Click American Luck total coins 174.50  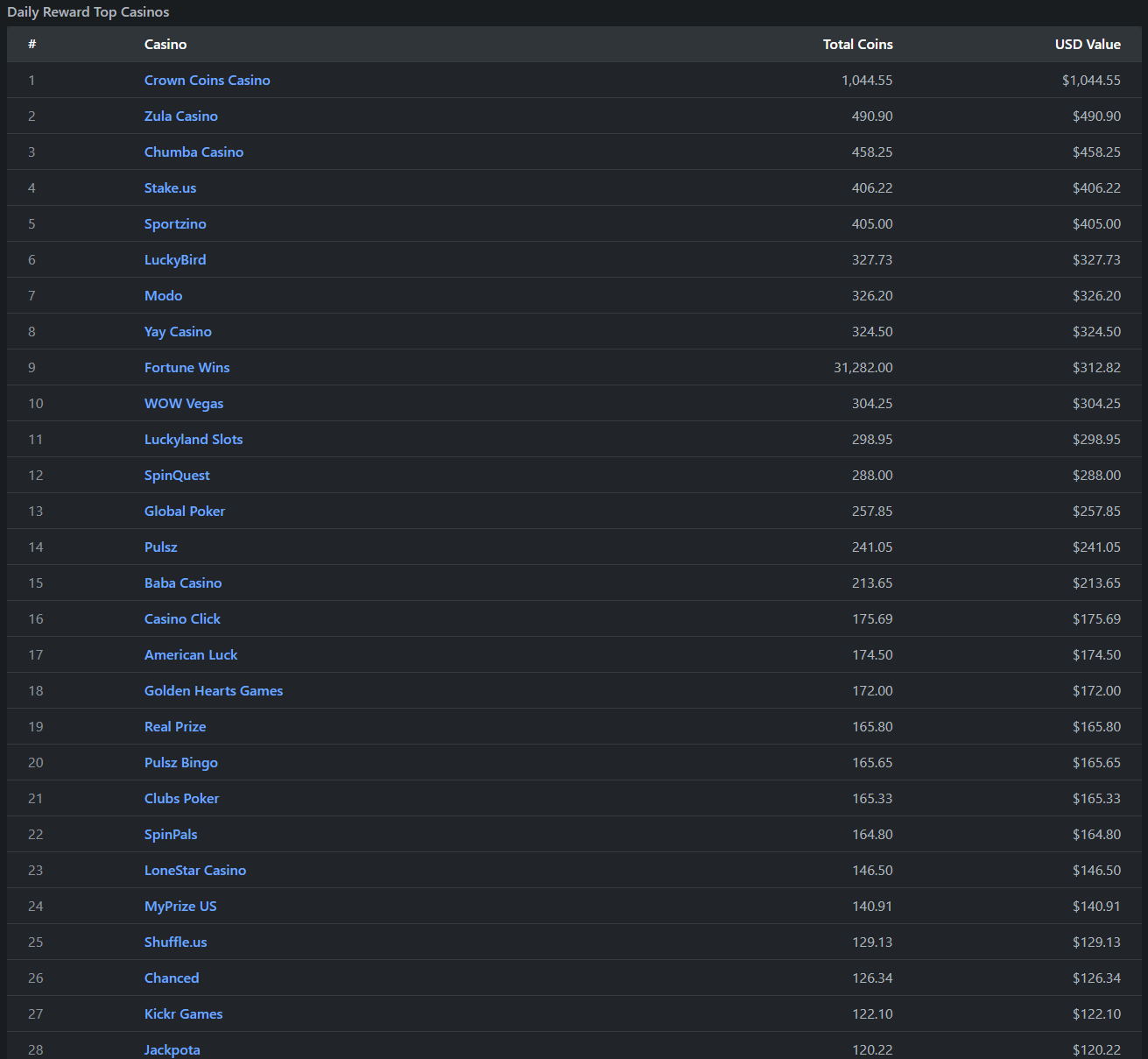872,654
